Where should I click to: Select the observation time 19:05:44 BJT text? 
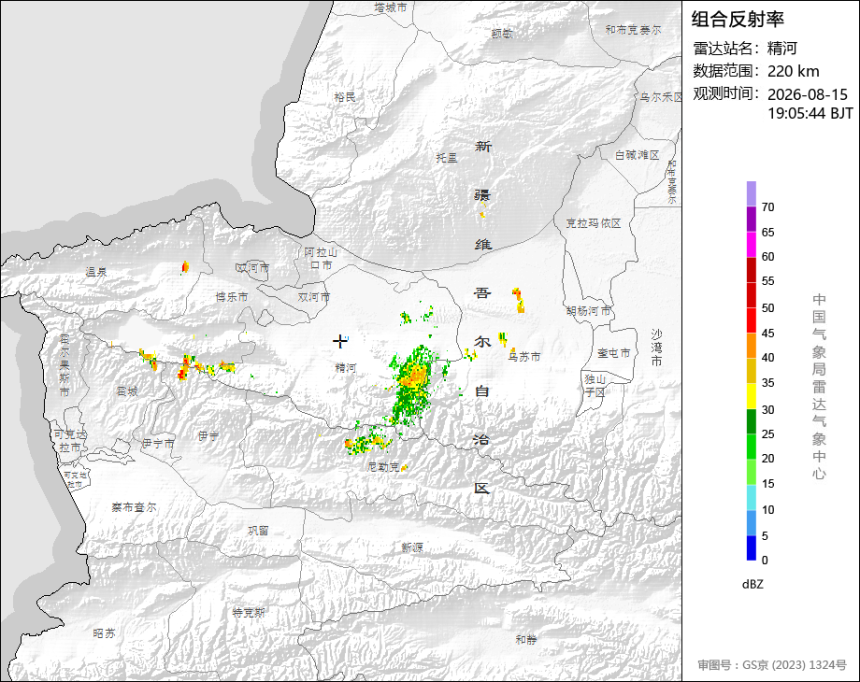coord(810,114)
